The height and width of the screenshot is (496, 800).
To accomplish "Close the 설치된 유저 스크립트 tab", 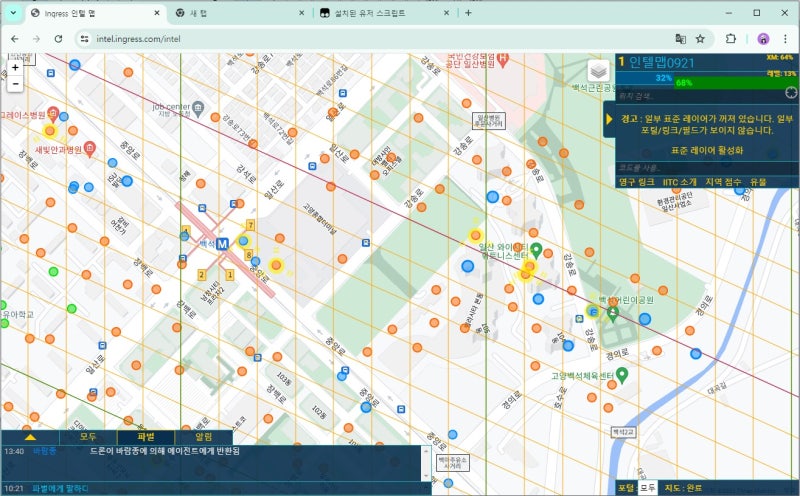I will [x=446, y=13].
